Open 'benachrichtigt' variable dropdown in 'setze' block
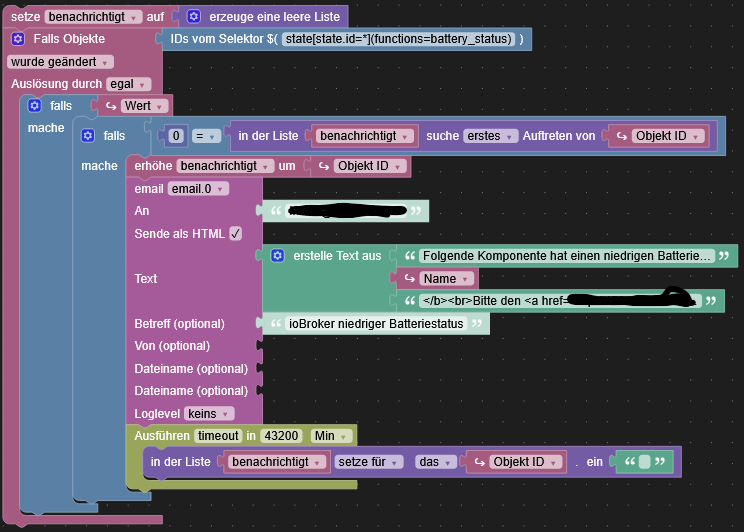 tap(93, 17)
